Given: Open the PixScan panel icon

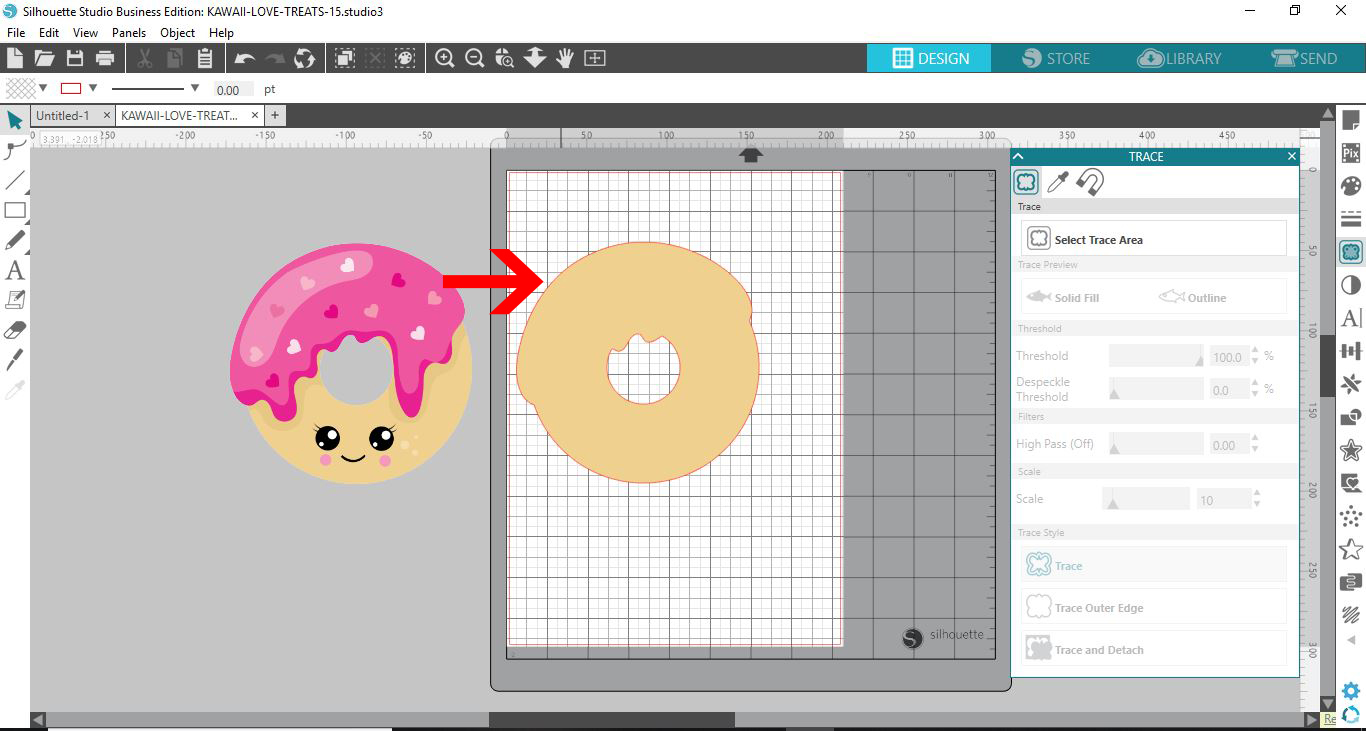Looking at the screenshot, I should tap(1351, 153).
